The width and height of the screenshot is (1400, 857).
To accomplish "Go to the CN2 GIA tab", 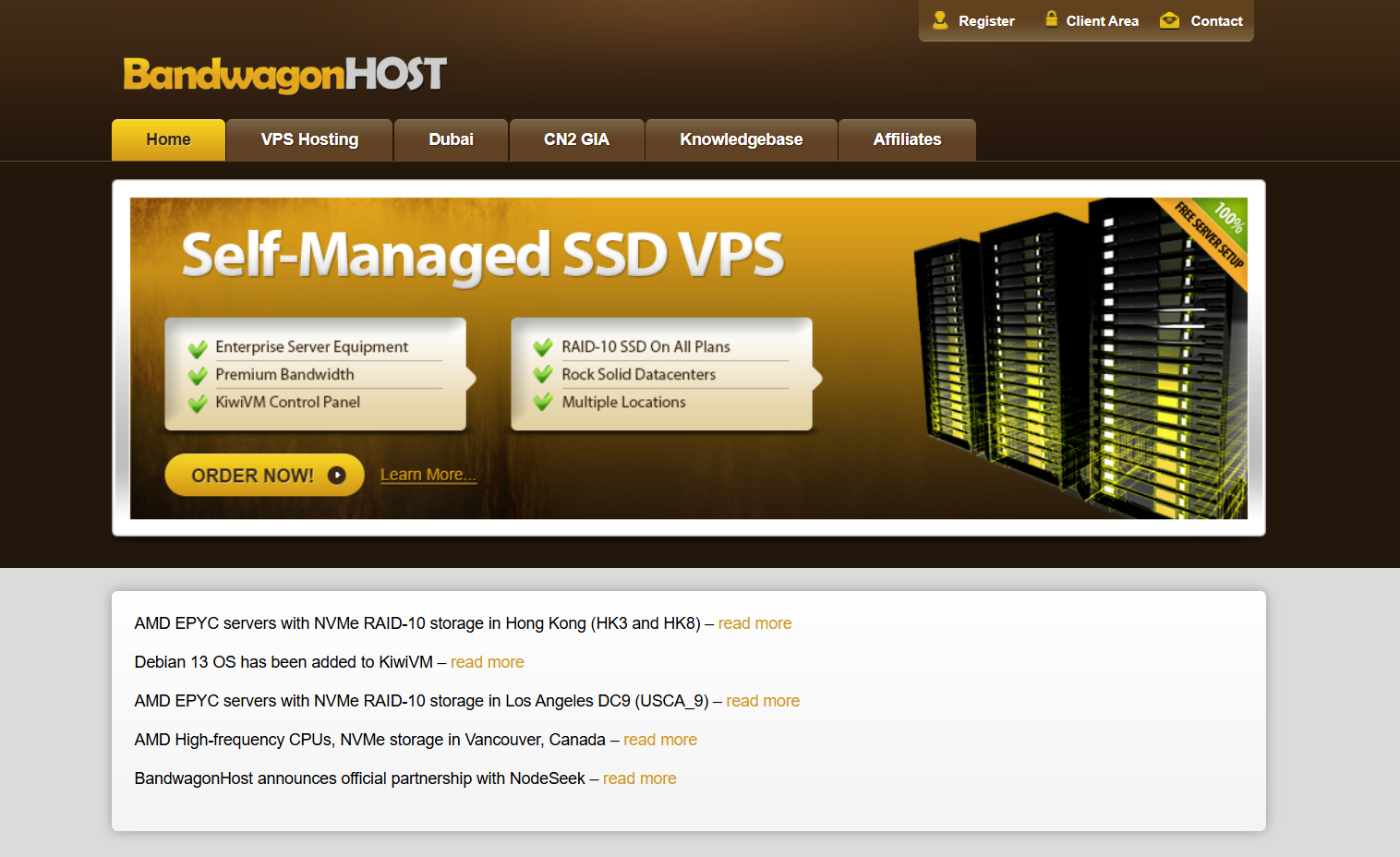I will click(x=576, y=140).
